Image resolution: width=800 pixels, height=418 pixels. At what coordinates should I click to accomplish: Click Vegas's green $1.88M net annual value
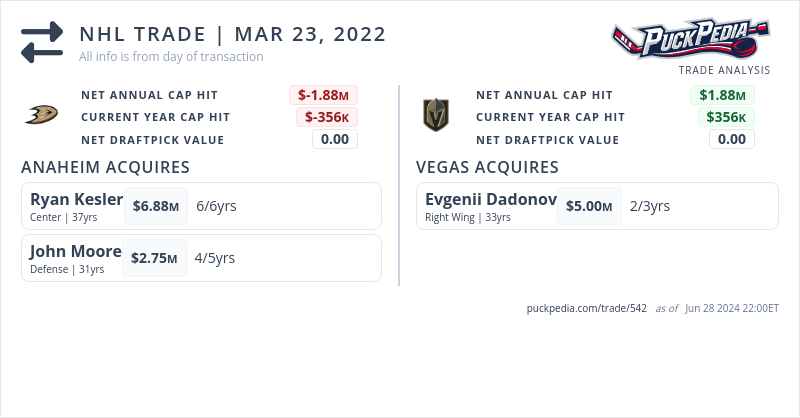[x=722, y=95]
